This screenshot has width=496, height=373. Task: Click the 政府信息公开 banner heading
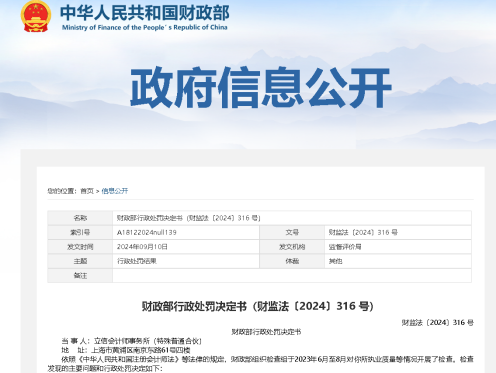(260, 87)
